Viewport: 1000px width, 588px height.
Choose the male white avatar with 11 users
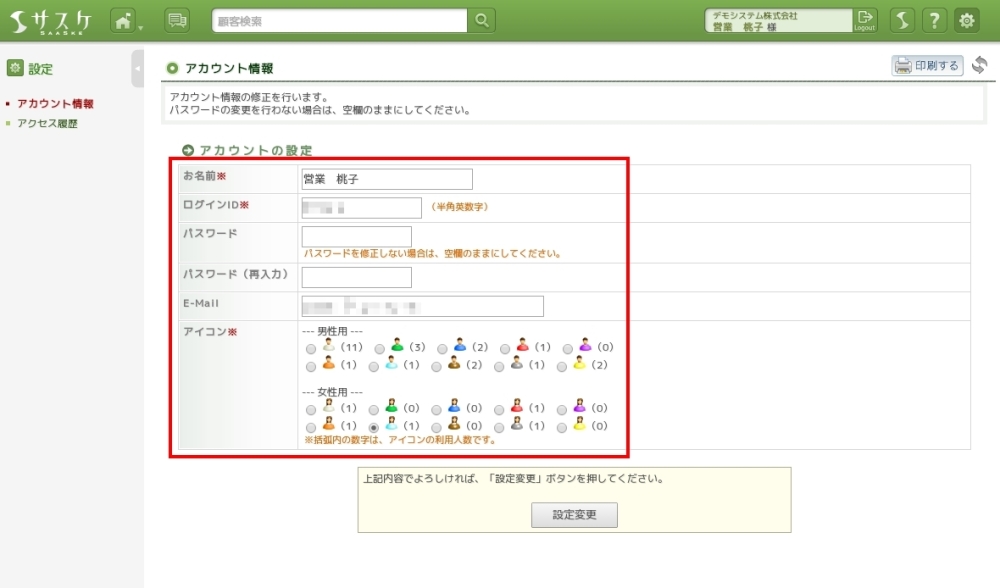[x=311, y=349]
